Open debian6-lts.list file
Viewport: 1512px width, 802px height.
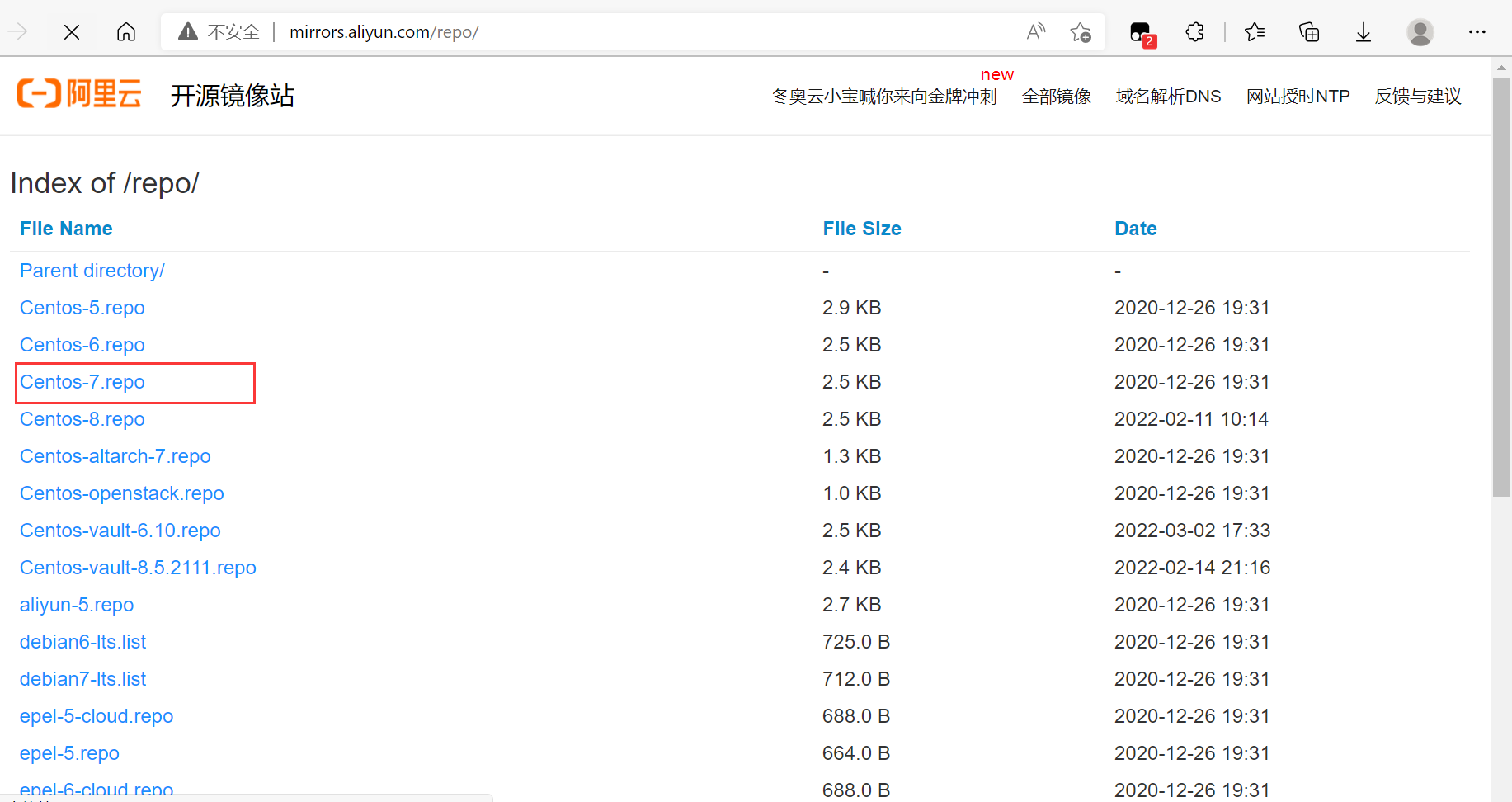click(x=82, y=642)
